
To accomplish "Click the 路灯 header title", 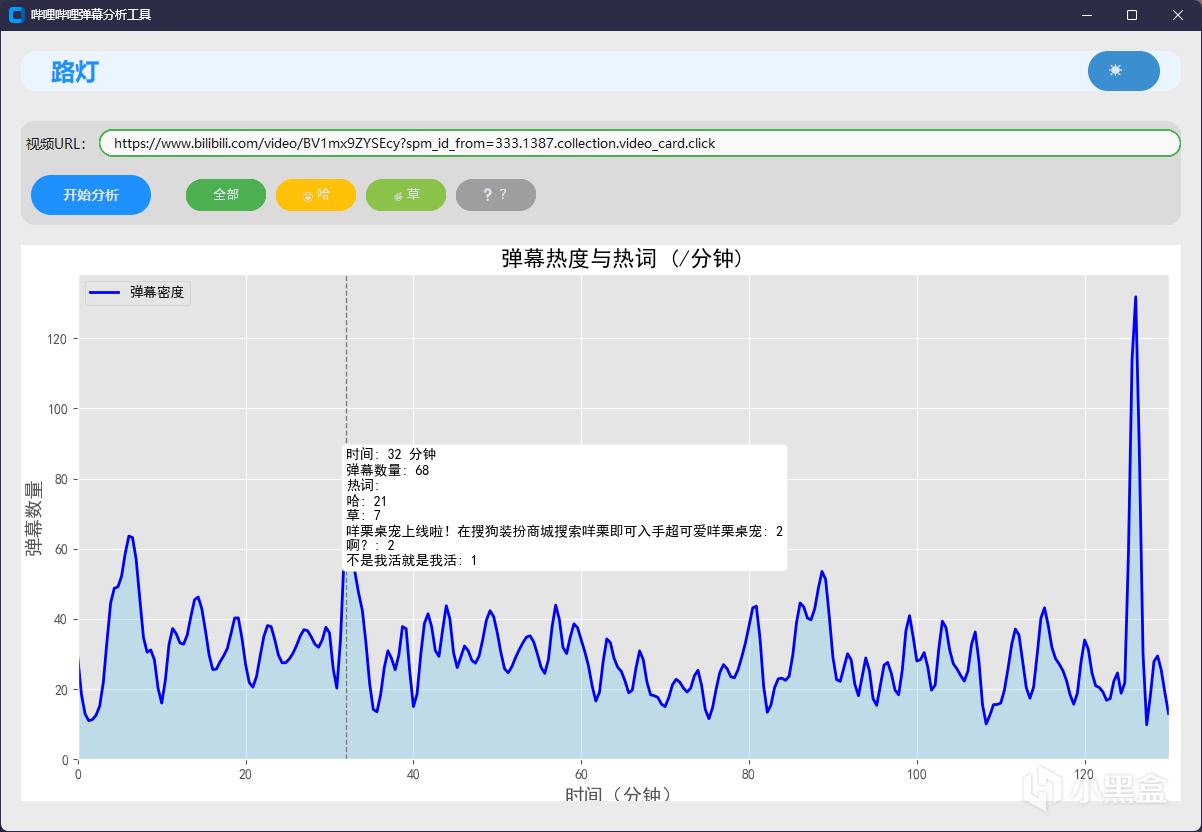I will pos(75,72).
